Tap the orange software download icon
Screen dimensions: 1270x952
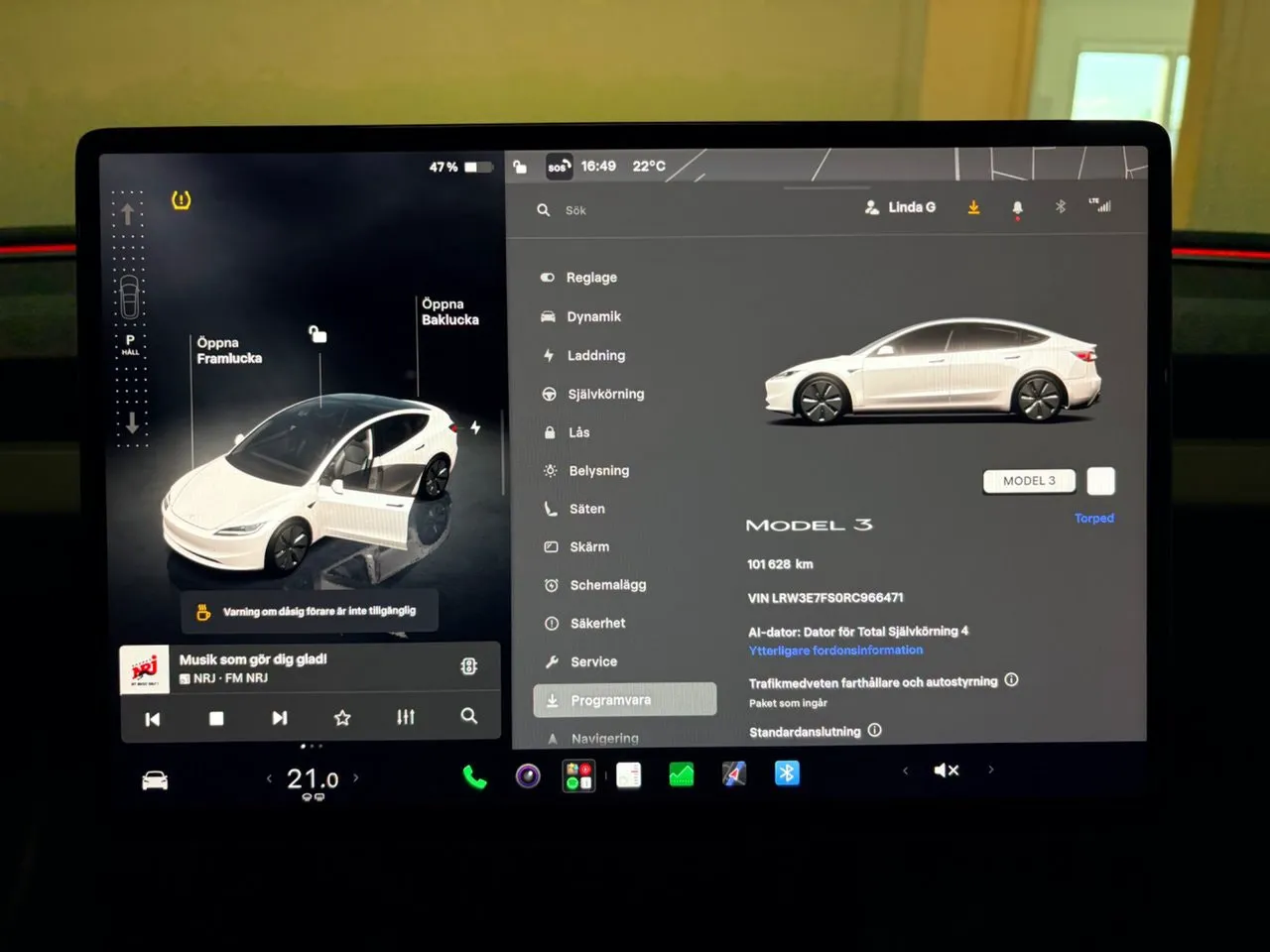(x=973, y=207)
